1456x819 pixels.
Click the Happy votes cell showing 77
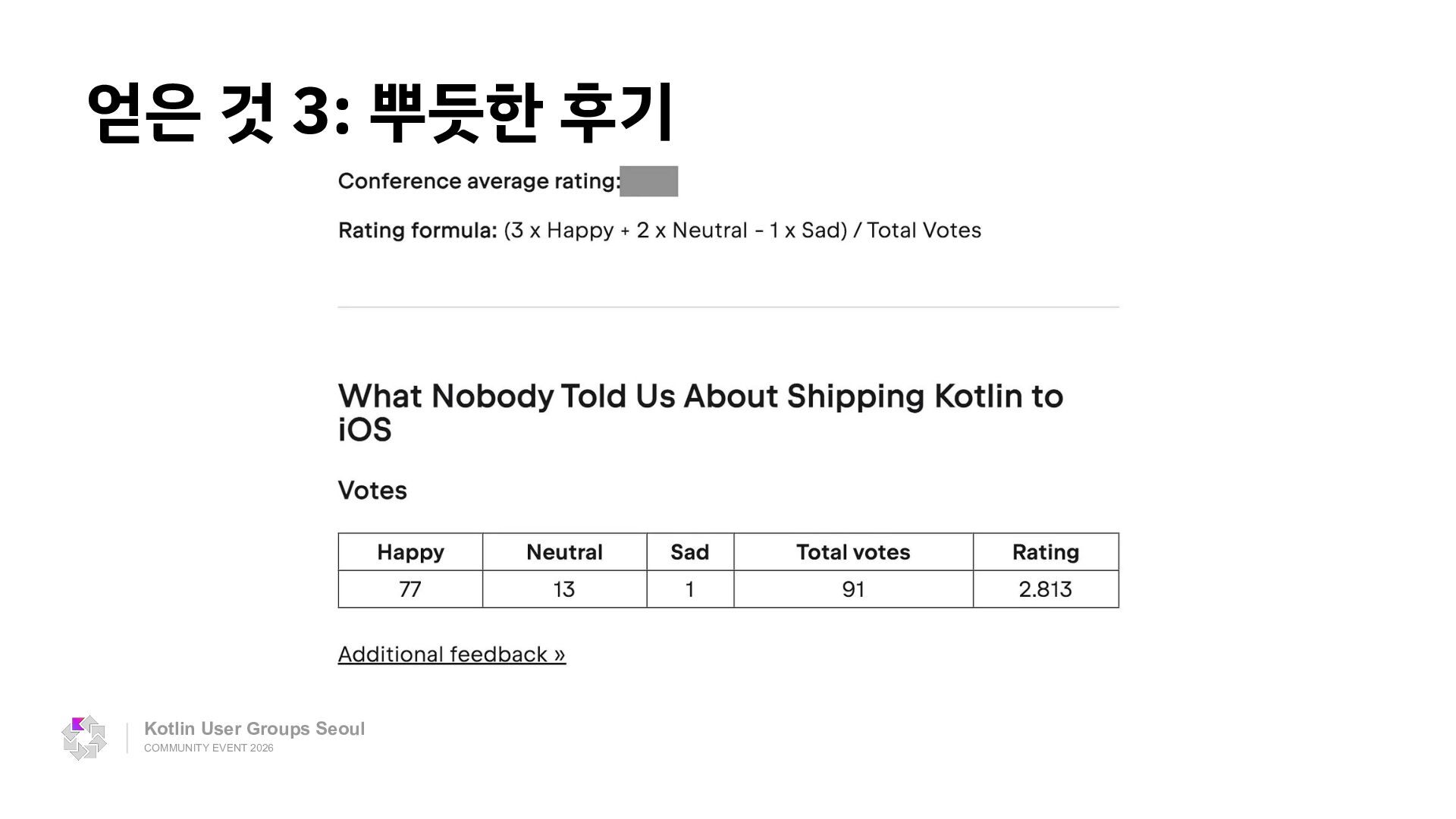click(410, 589)
